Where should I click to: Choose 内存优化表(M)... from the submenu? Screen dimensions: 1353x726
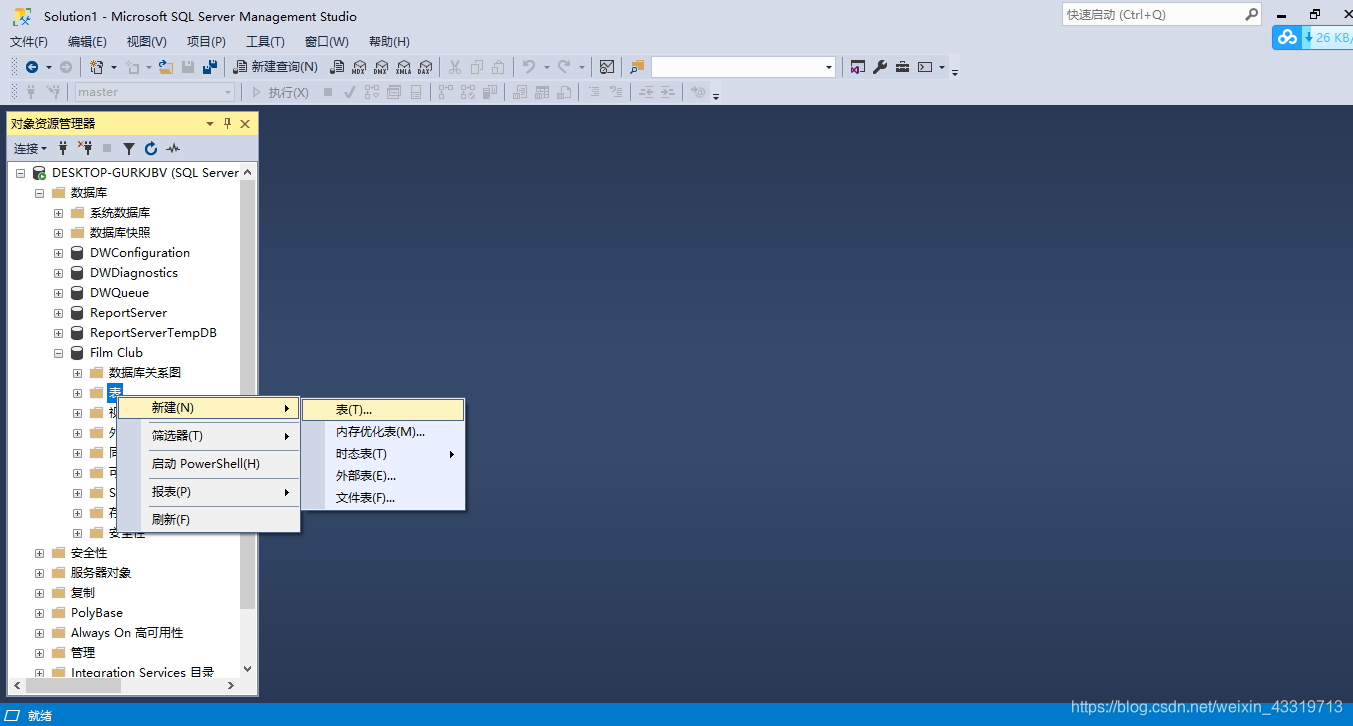(383, 432)
